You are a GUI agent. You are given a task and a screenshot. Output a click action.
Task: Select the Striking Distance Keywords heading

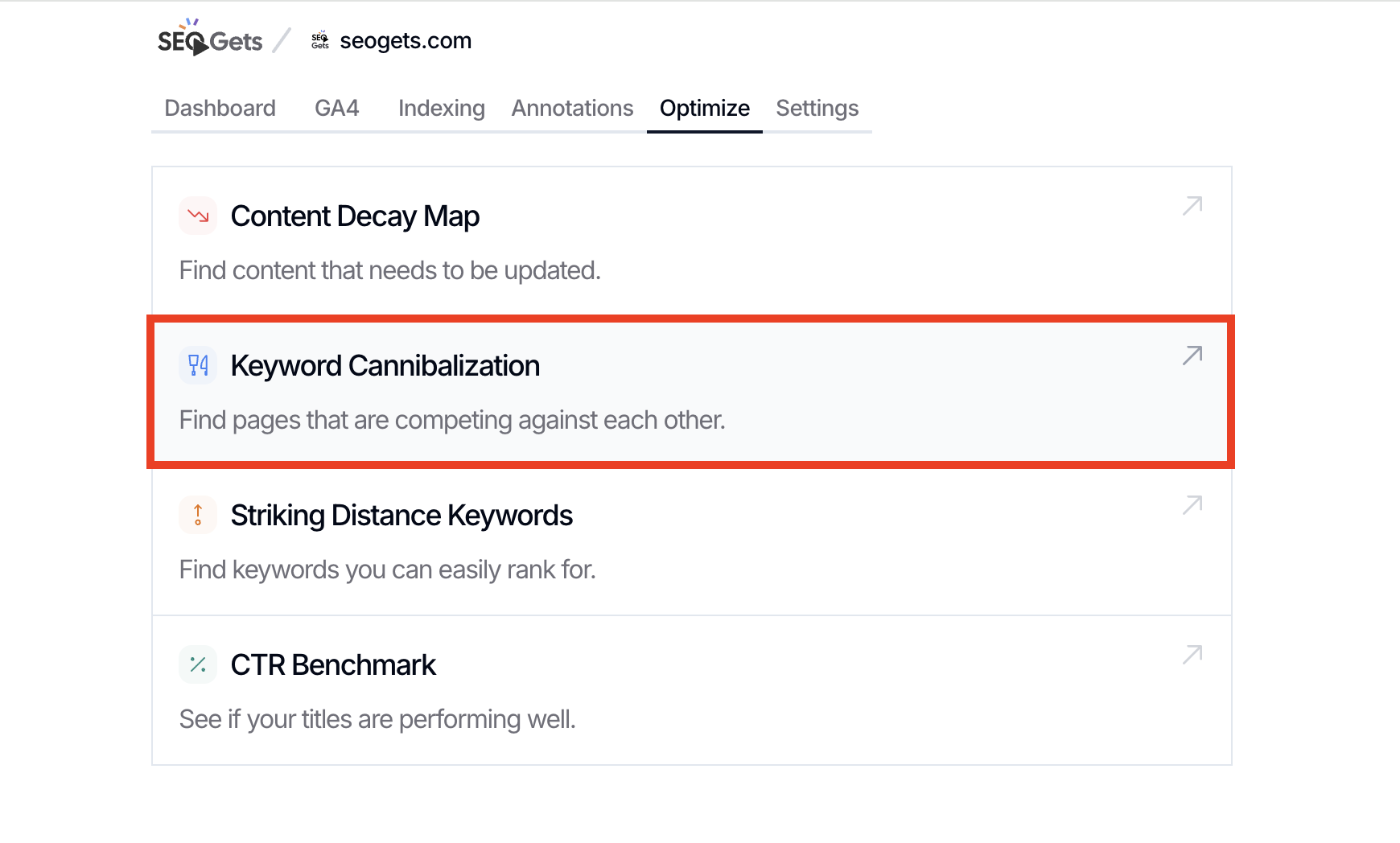click(401, 516)
